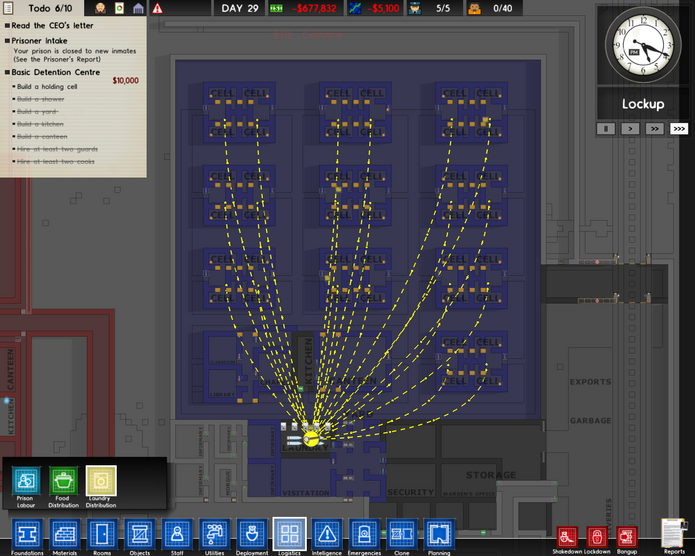Click the 'Build a holding cell' objective
695x556 pixels.
coord(47,86)
